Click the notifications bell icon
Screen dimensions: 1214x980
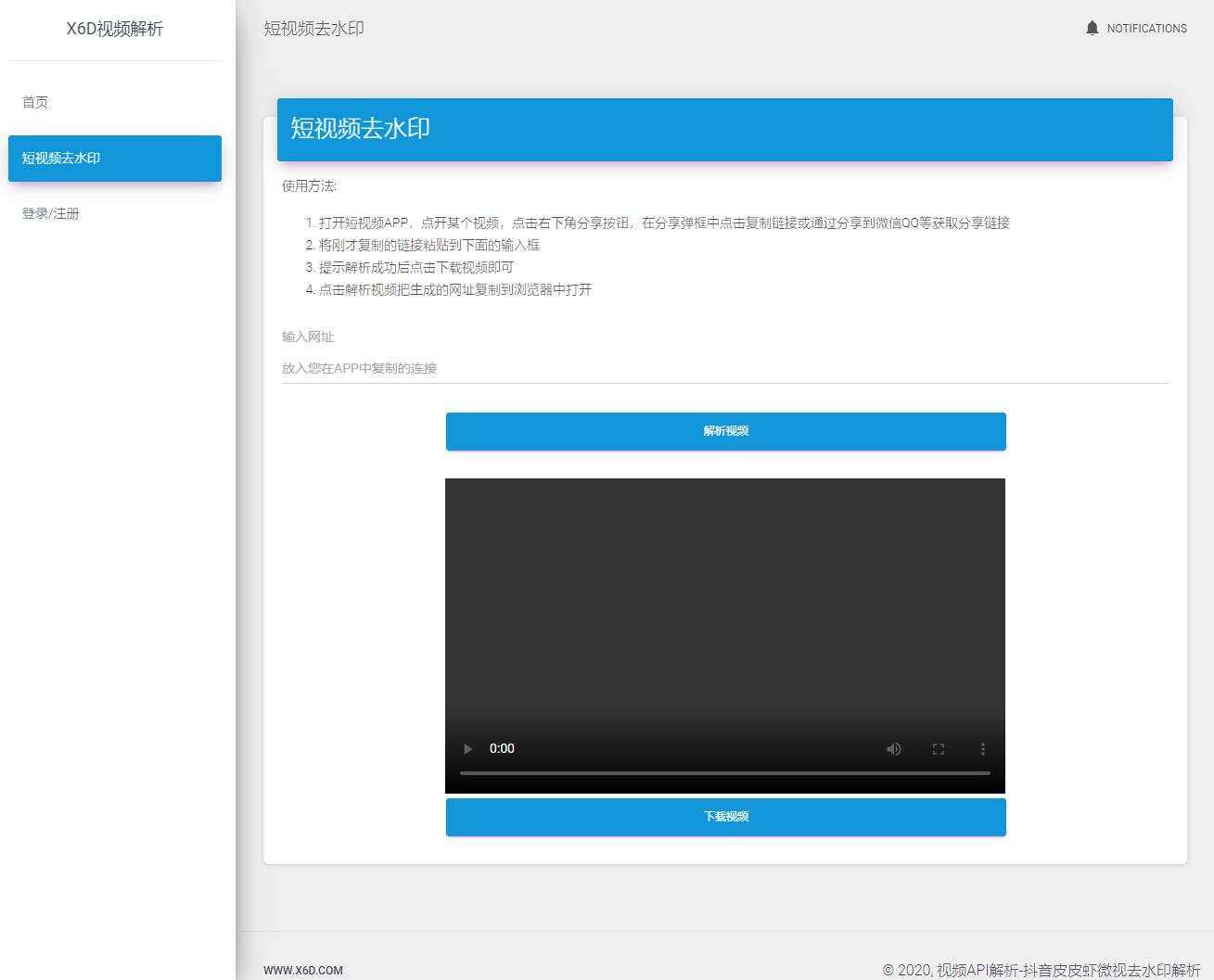[x=1092, y=28]
